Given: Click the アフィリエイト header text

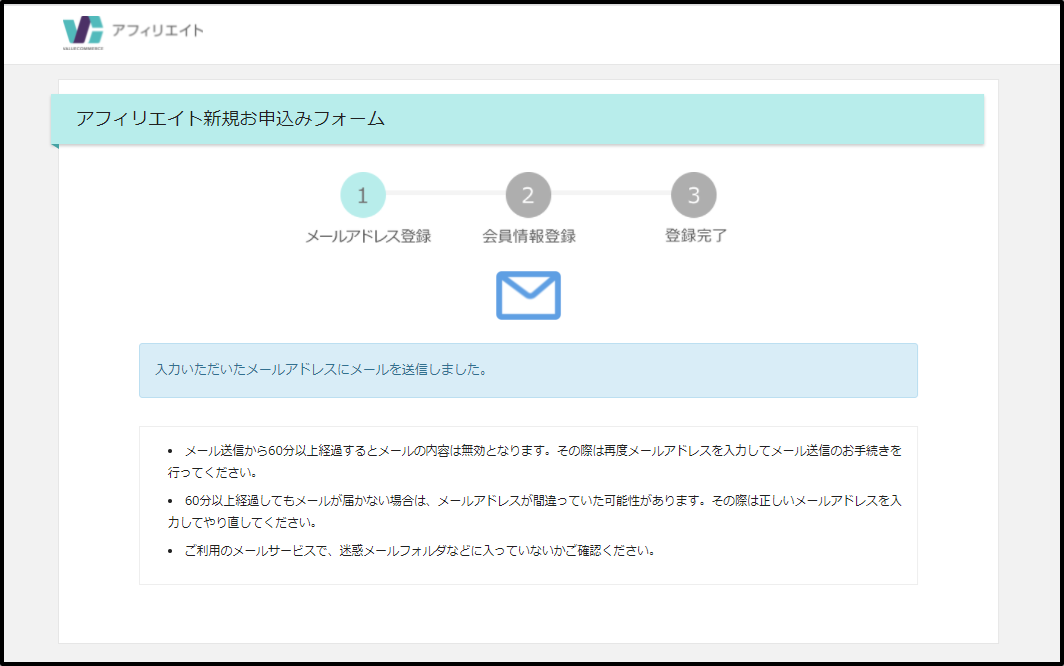Looking at the screenshot, I should click(x=158, y=31).
